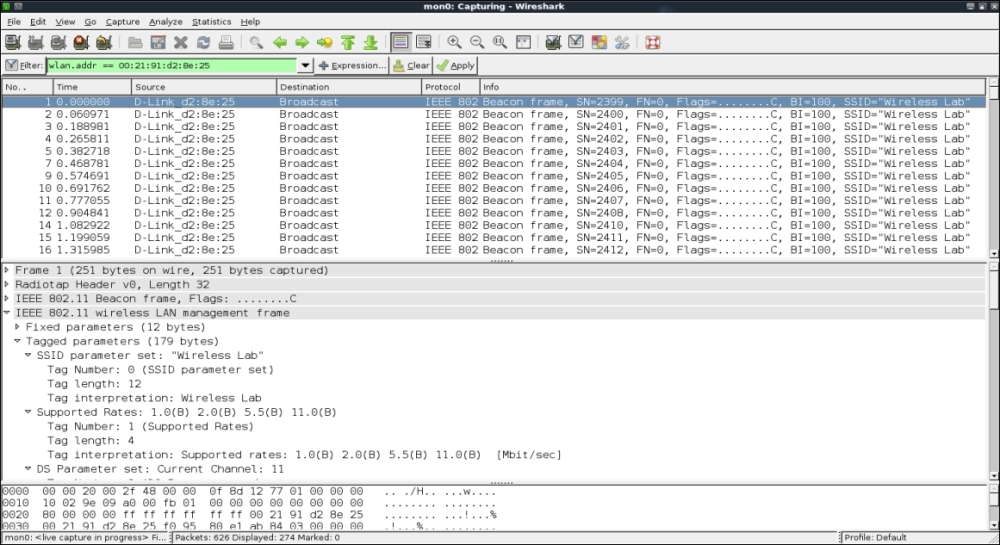Apply the display filter
Image resolution: width=1000 pixels, height=545 pixels.
[455, 66]
